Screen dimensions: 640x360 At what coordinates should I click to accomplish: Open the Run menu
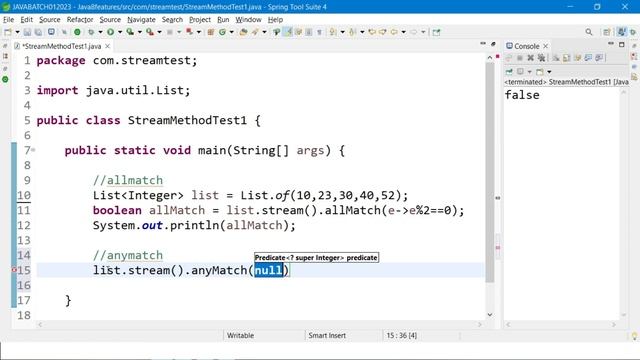[223, 20]
